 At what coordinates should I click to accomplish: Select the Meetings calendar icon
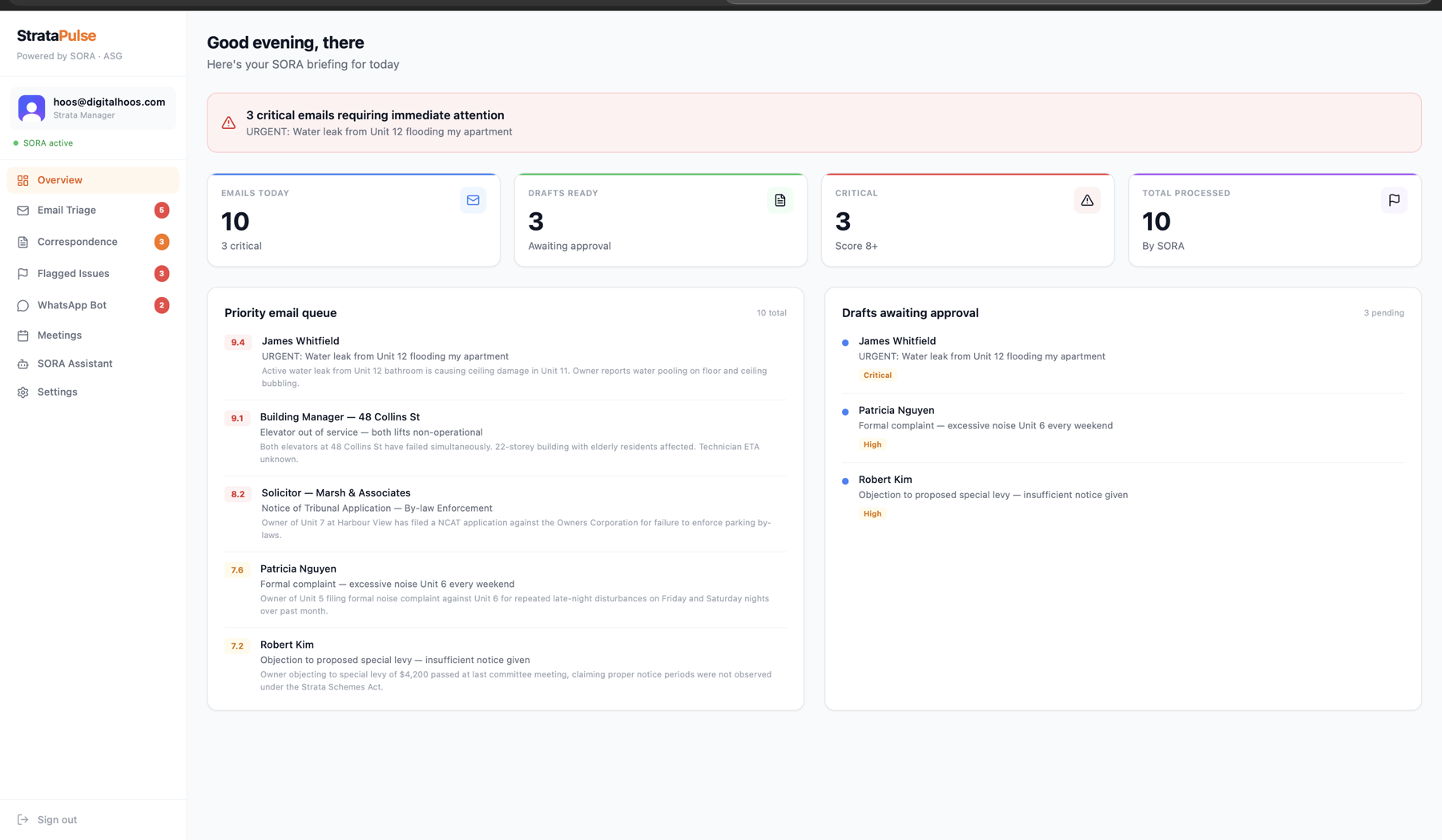(22, 336)
